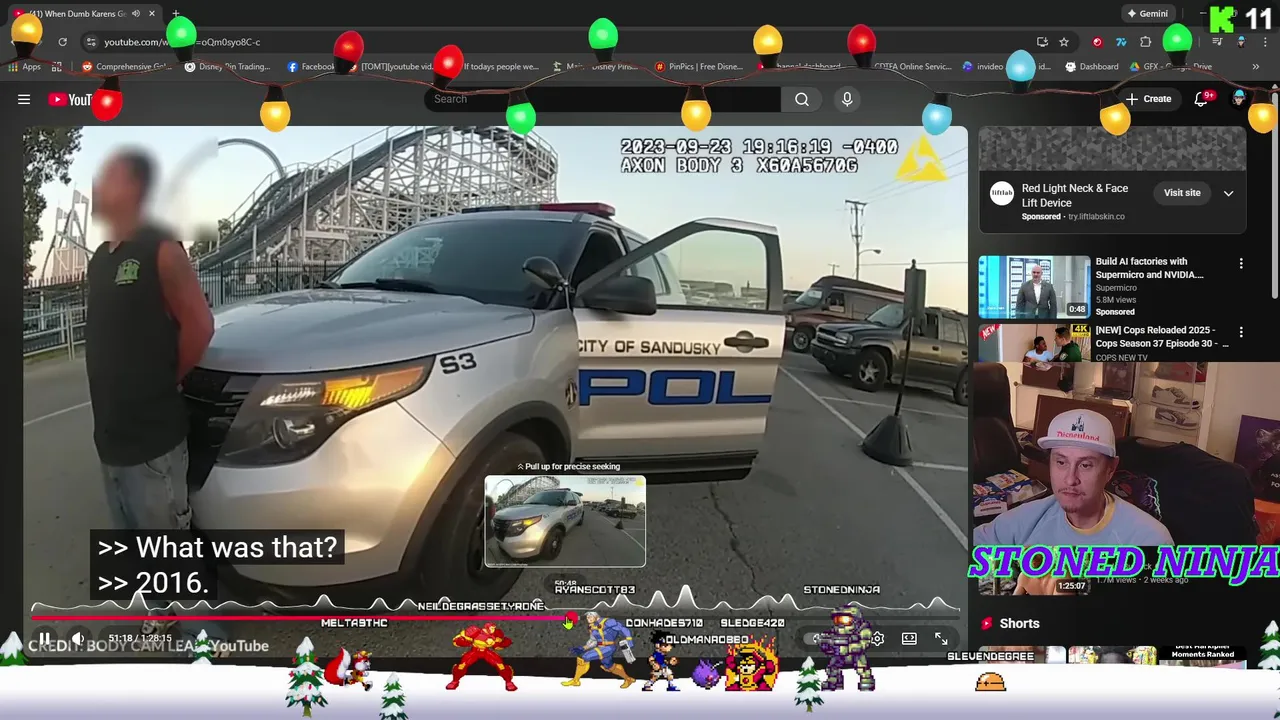Open Chrome profile avatar
Screen dimensions: 1280x720
1241,42
